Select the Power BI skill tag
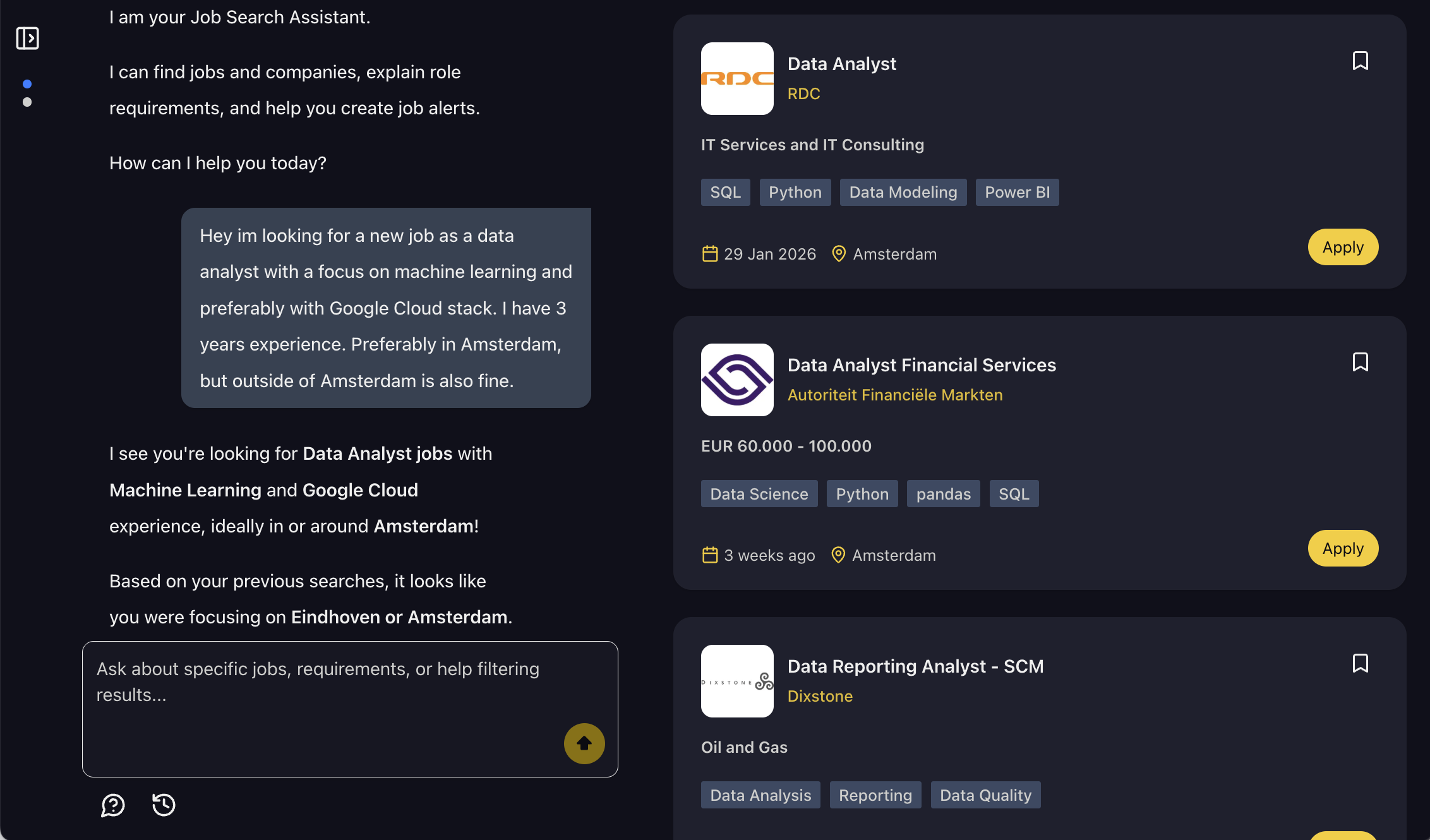Screen dimensions: 1430x840 coord(1017,192)
